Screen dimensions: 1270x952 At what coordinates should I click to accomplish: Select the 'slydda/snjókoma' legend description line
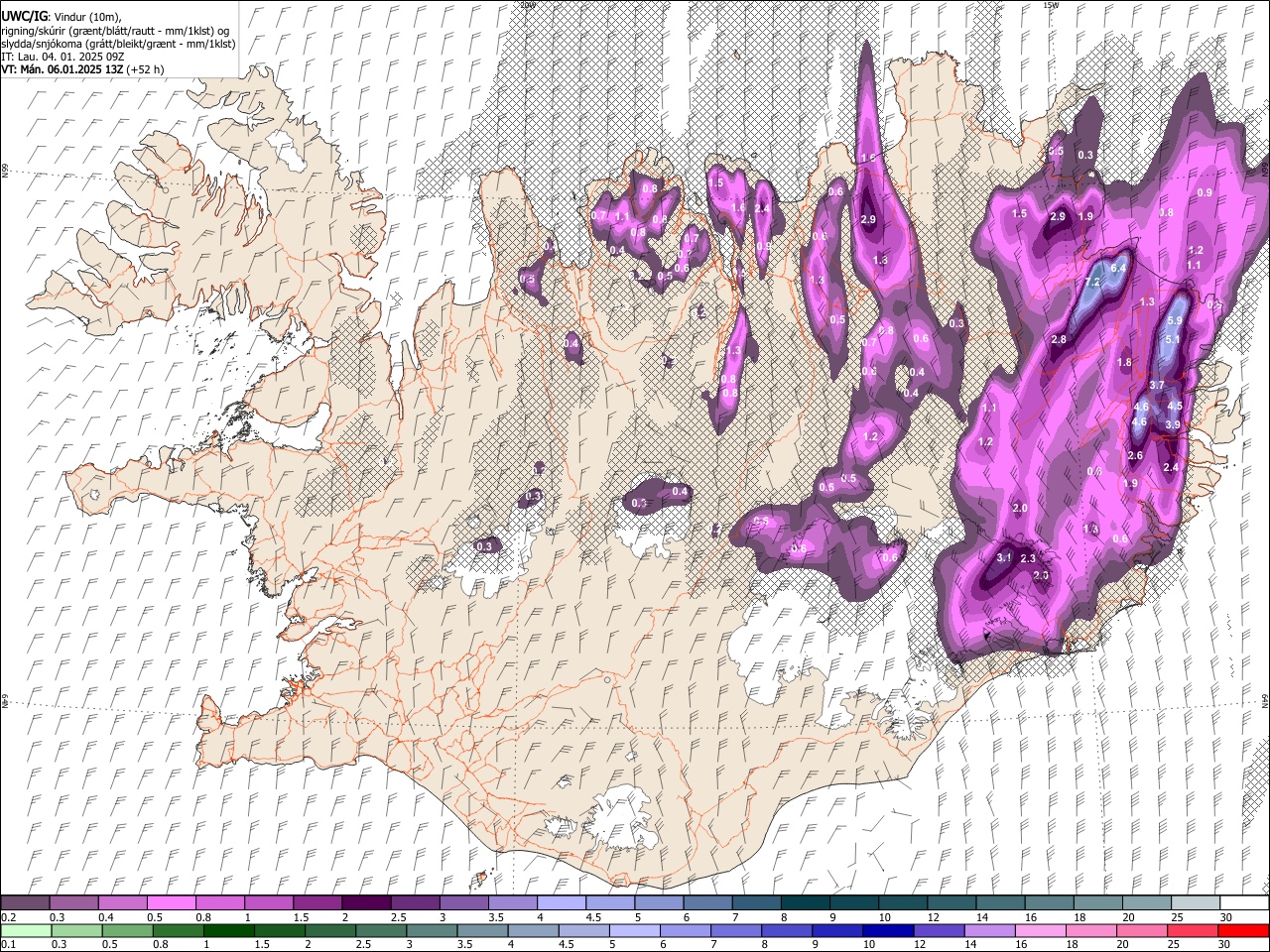click(118, 44)
